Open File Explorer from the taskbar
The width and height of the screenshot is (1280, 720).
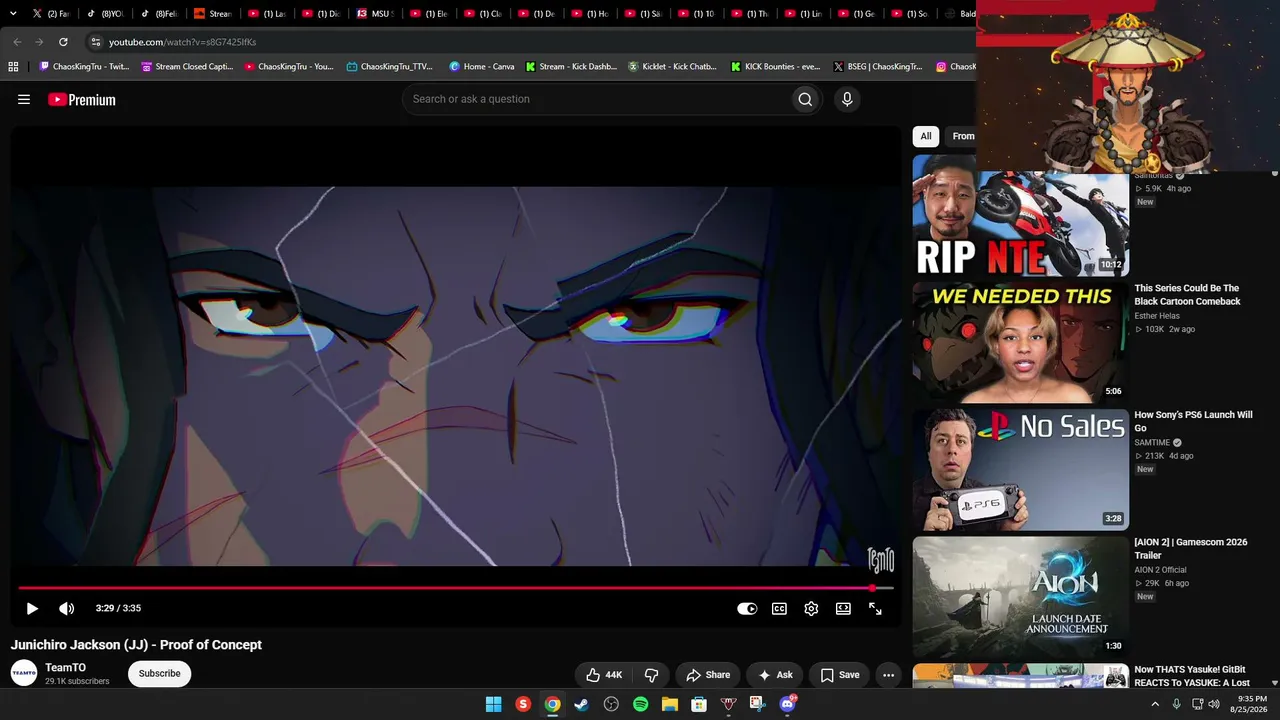tap(670, 704)
